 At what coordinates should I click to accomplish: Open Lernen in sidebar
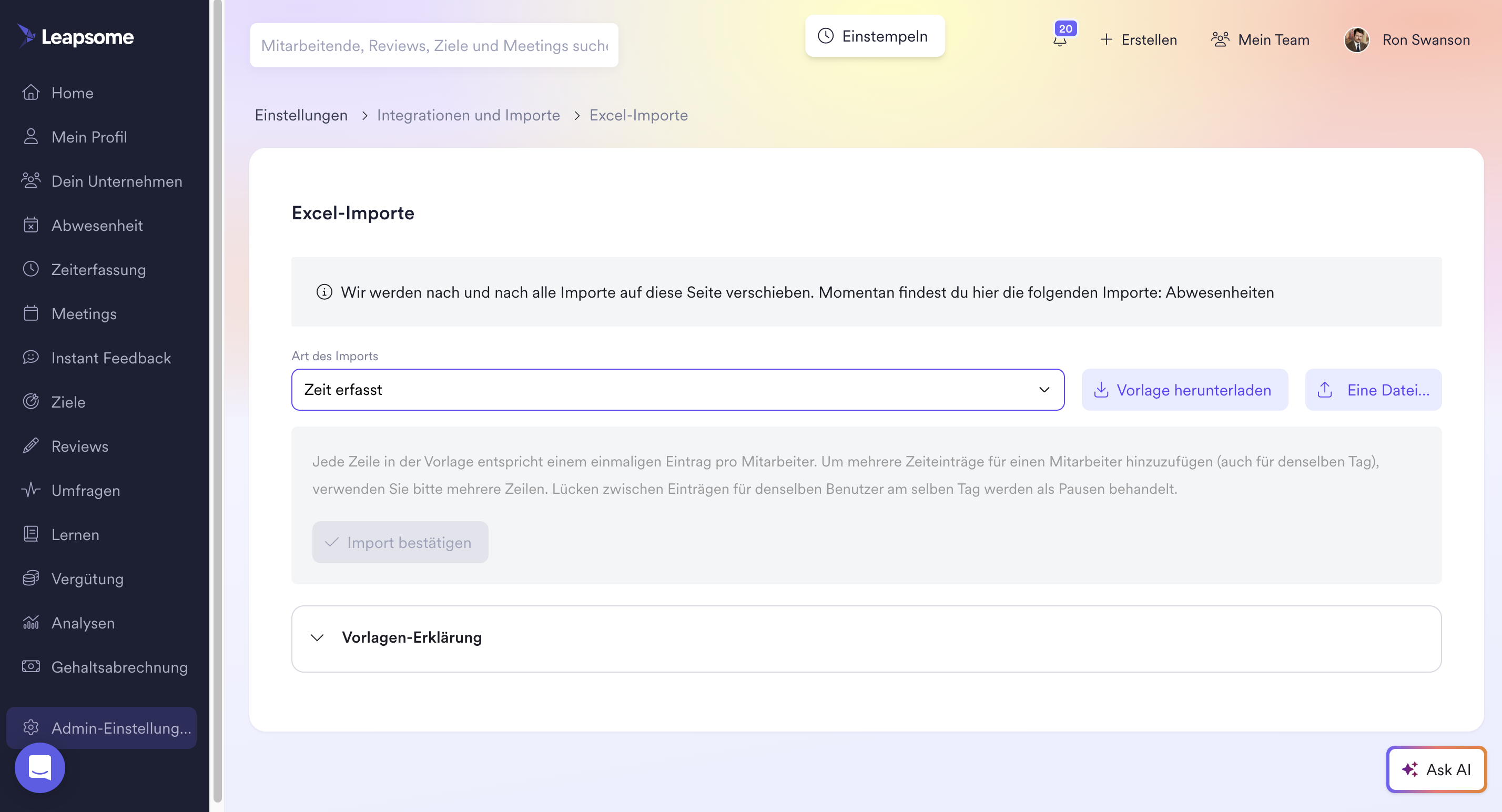click(x=102, y=534)
